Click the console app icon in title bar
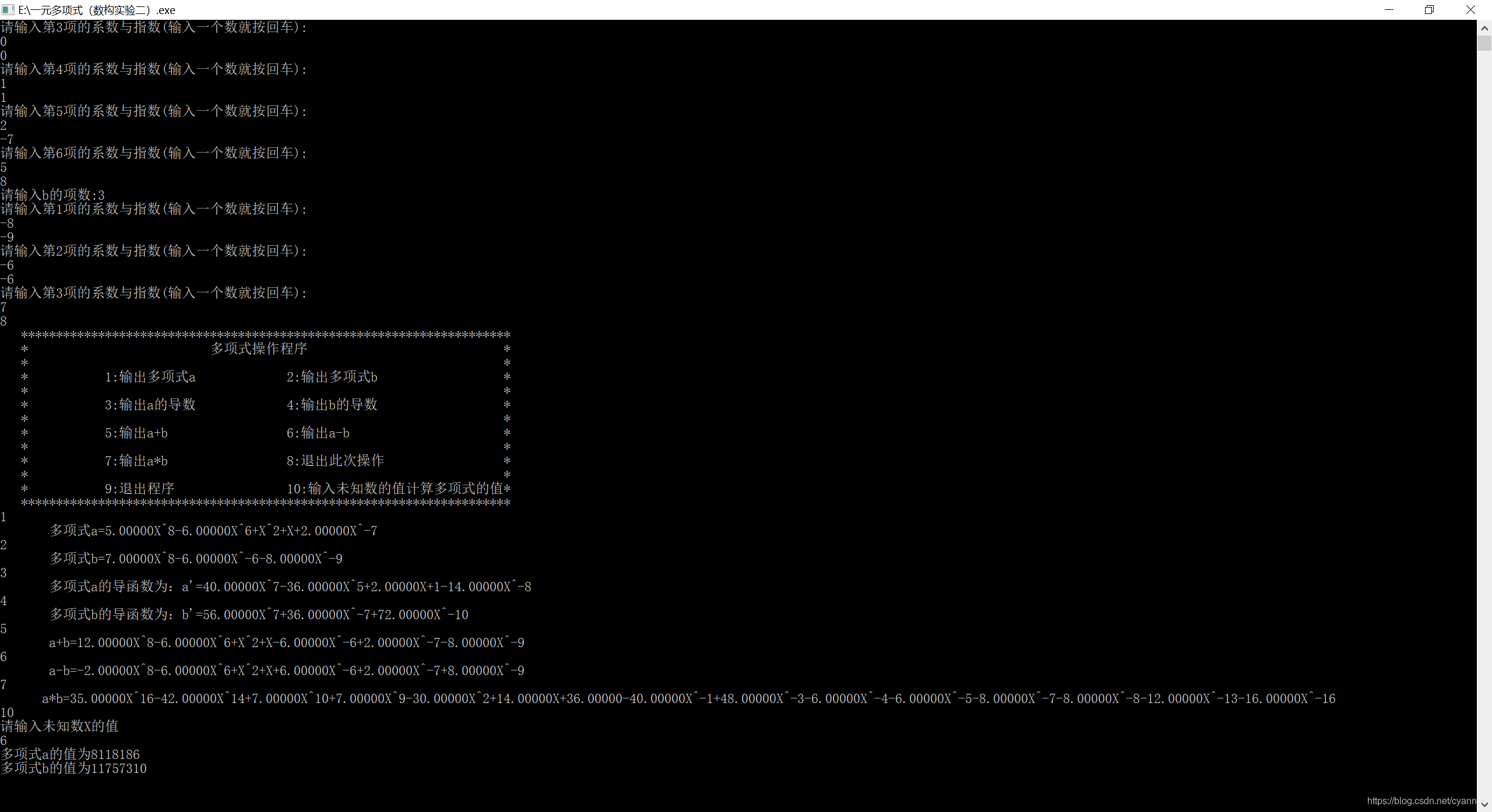Image resolution: width=1492 pixels, height=812 pixels. pos(8,10)
